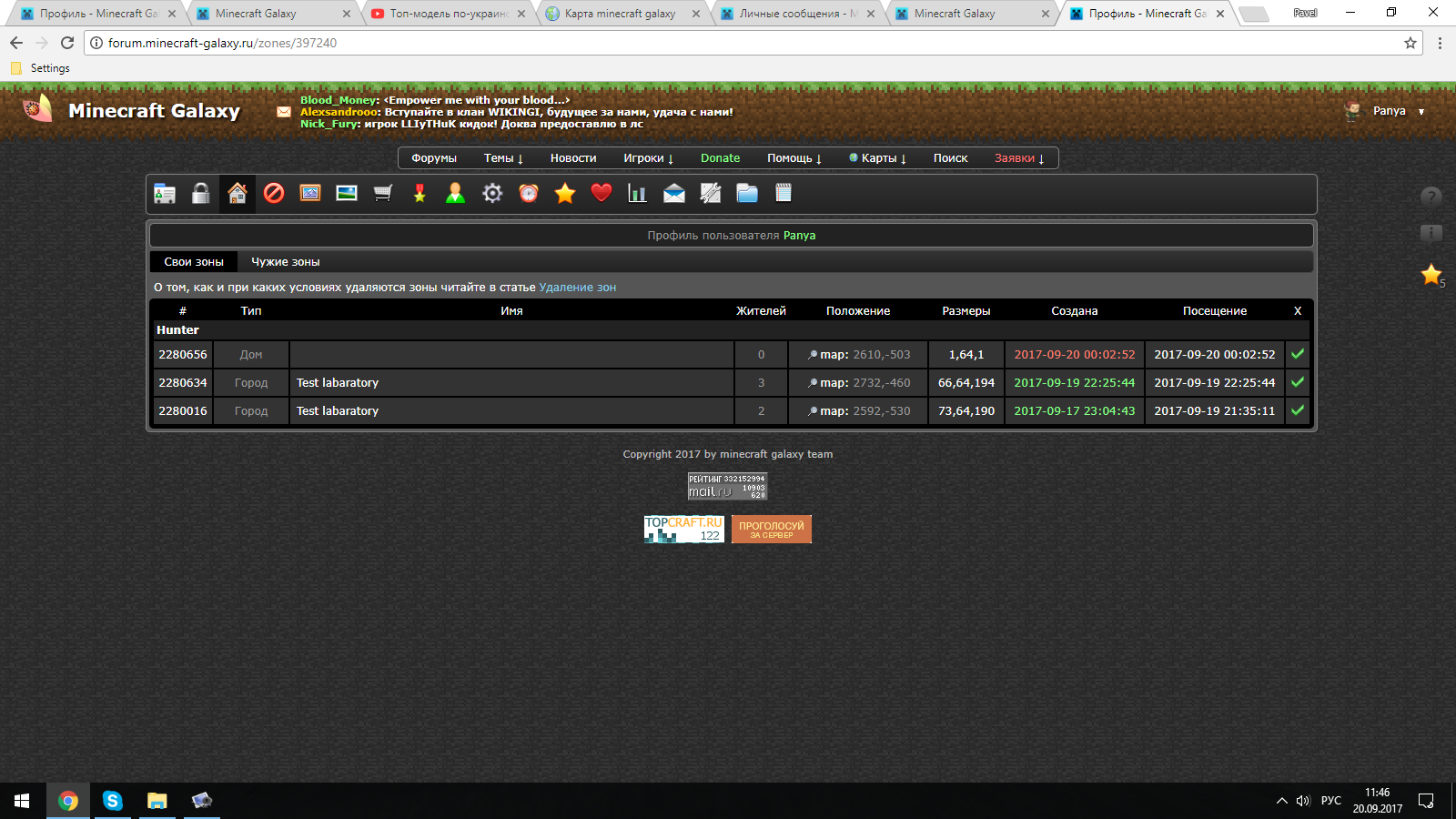Image resolution: width=1456 pixels, height=819 pixels.
Task: Toggle green checkmark for zone 2280656
Action: pos(1298,354)
